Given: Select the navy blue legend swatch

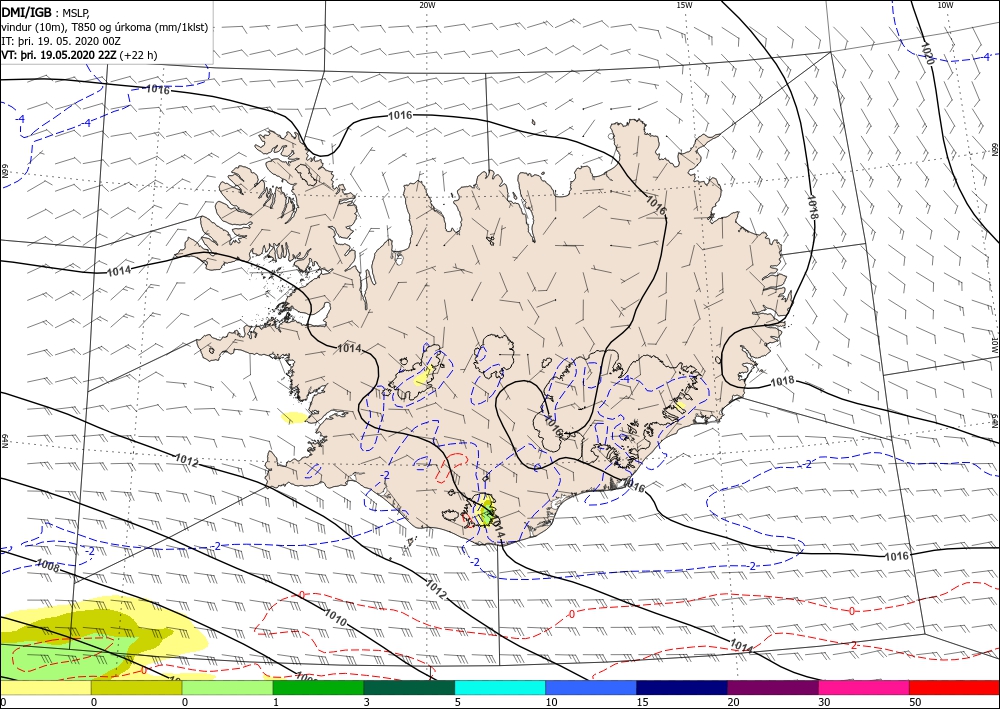Looking at the screenshot, I should pyautogui.click(x=682, y=687).
